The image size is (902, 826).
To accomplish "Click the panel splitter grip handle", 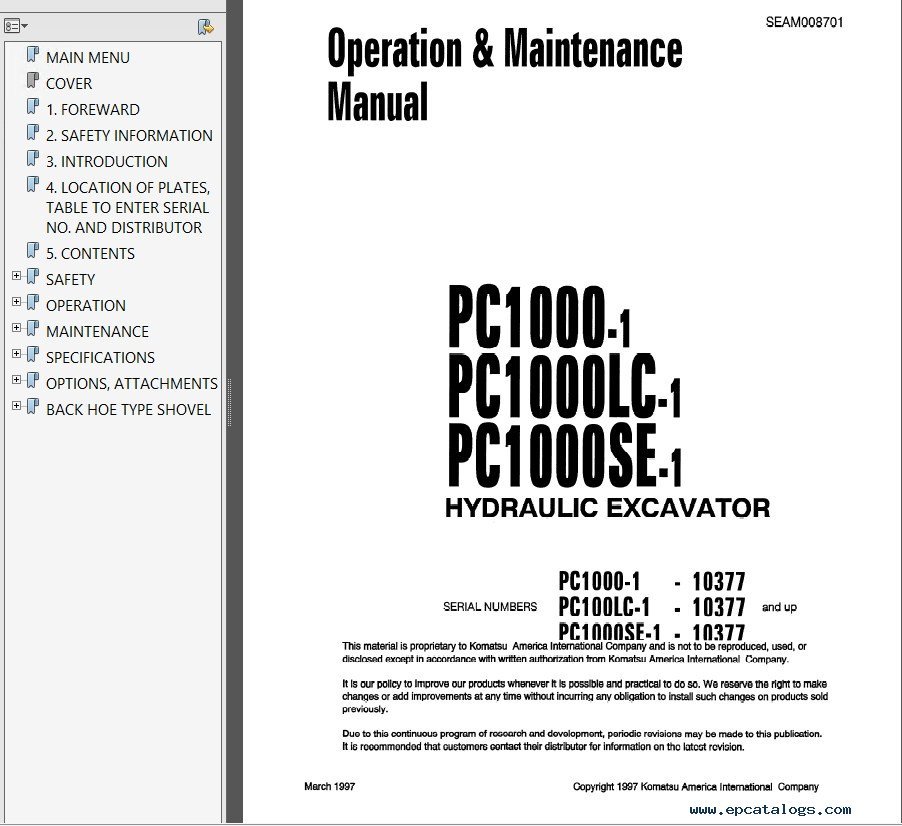I will click(229, 402).
